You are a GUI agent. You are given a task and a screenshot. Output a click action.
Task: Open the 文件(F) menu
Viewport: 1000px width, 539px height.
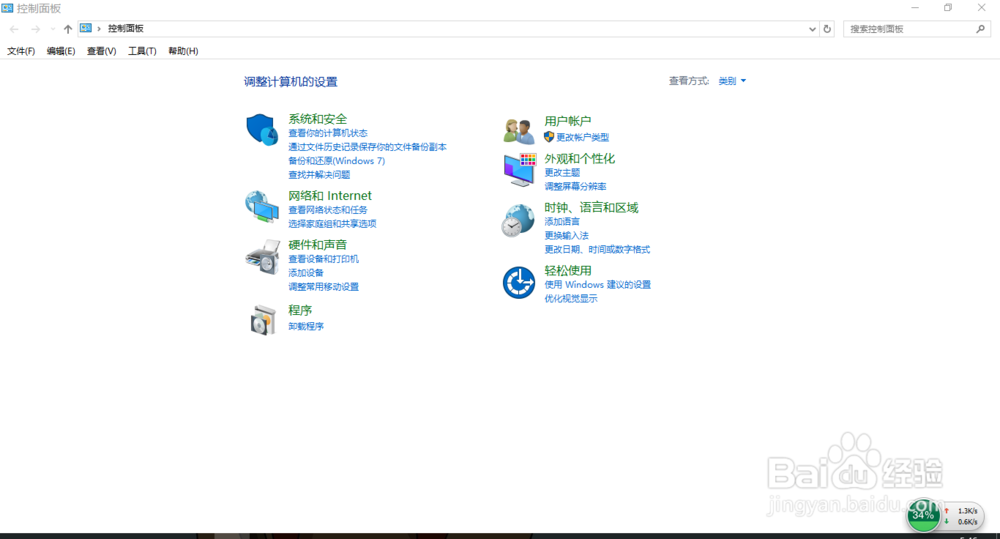click(x=21, y=51)
